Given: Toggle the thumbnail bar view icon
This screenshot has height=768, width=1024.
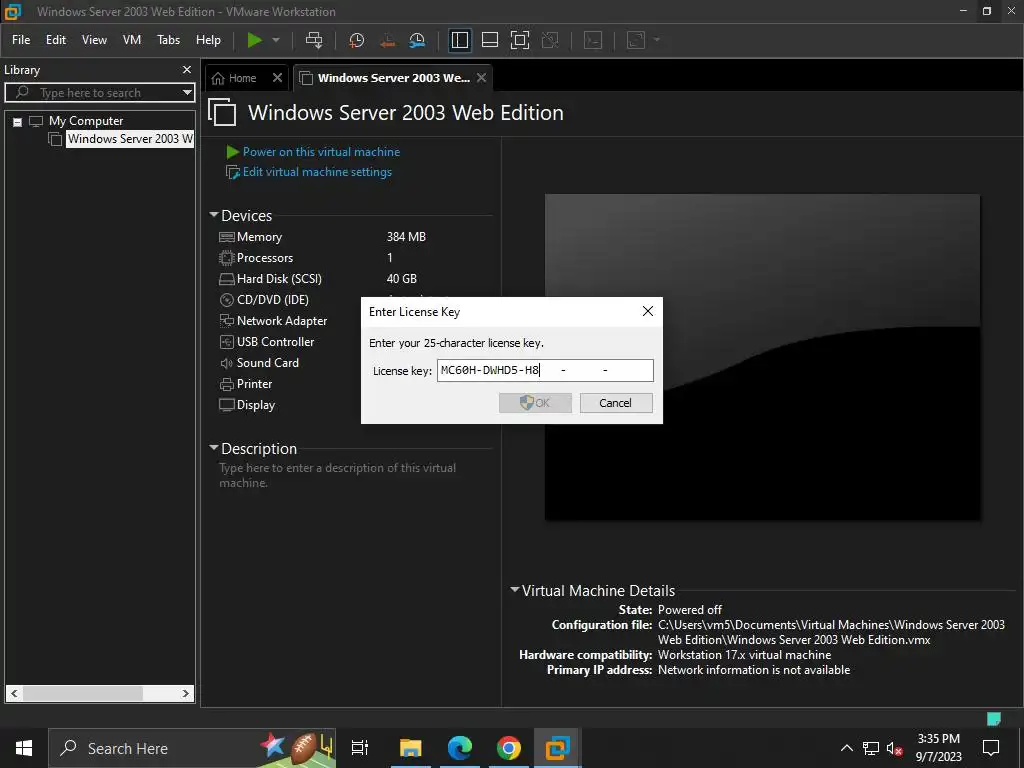Looking at the screenshot, I should pos(490,40).
